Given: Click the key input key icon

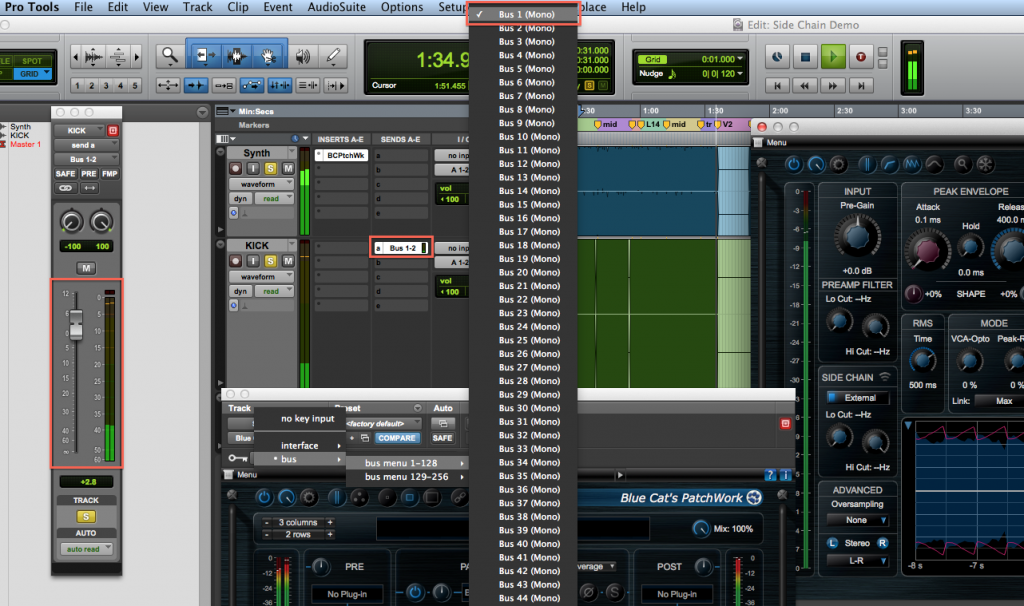Looking at the screenshot, I should point(238,458).
